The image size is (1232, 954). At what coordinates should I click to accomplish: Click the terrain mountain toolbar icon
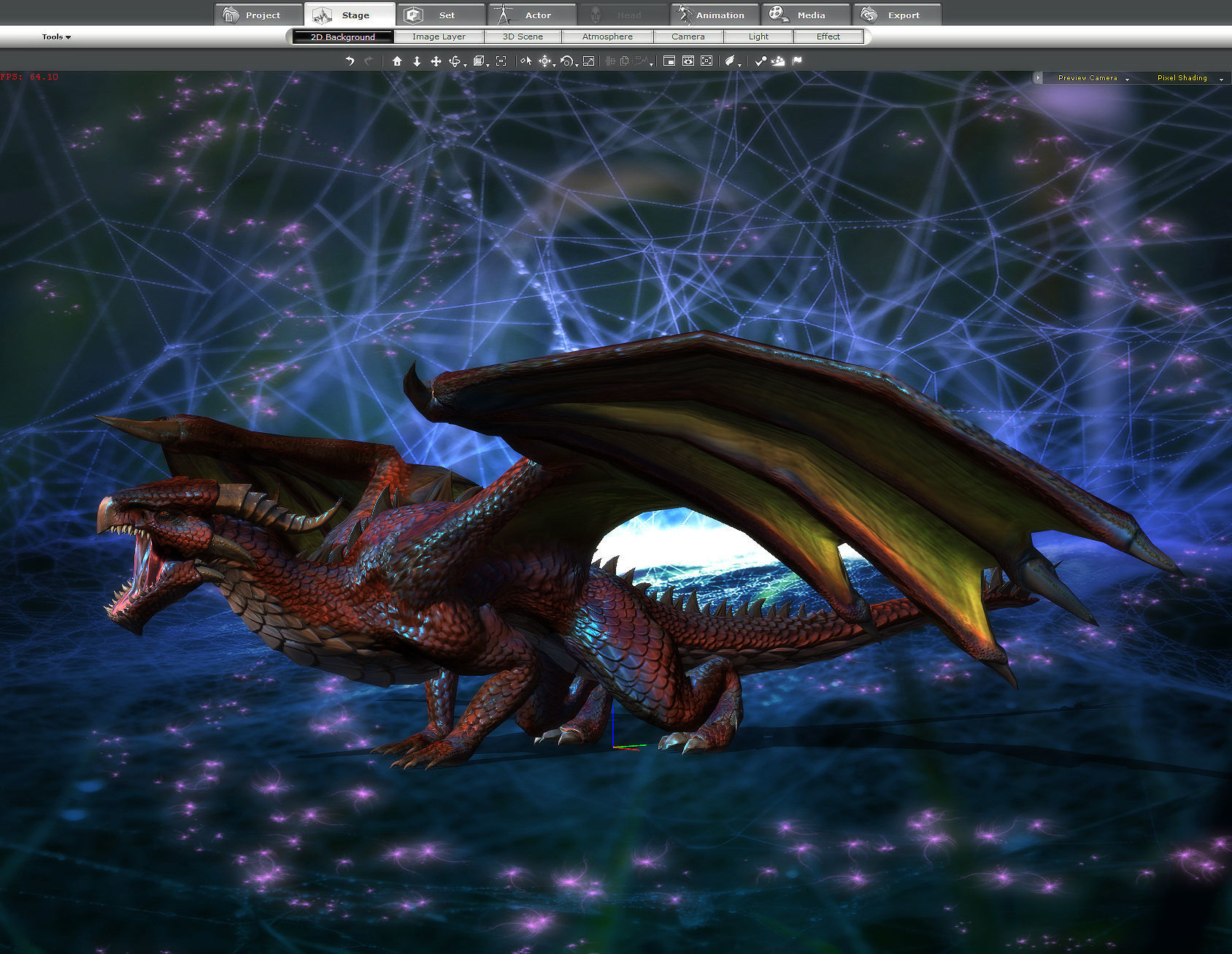(778, 61)
